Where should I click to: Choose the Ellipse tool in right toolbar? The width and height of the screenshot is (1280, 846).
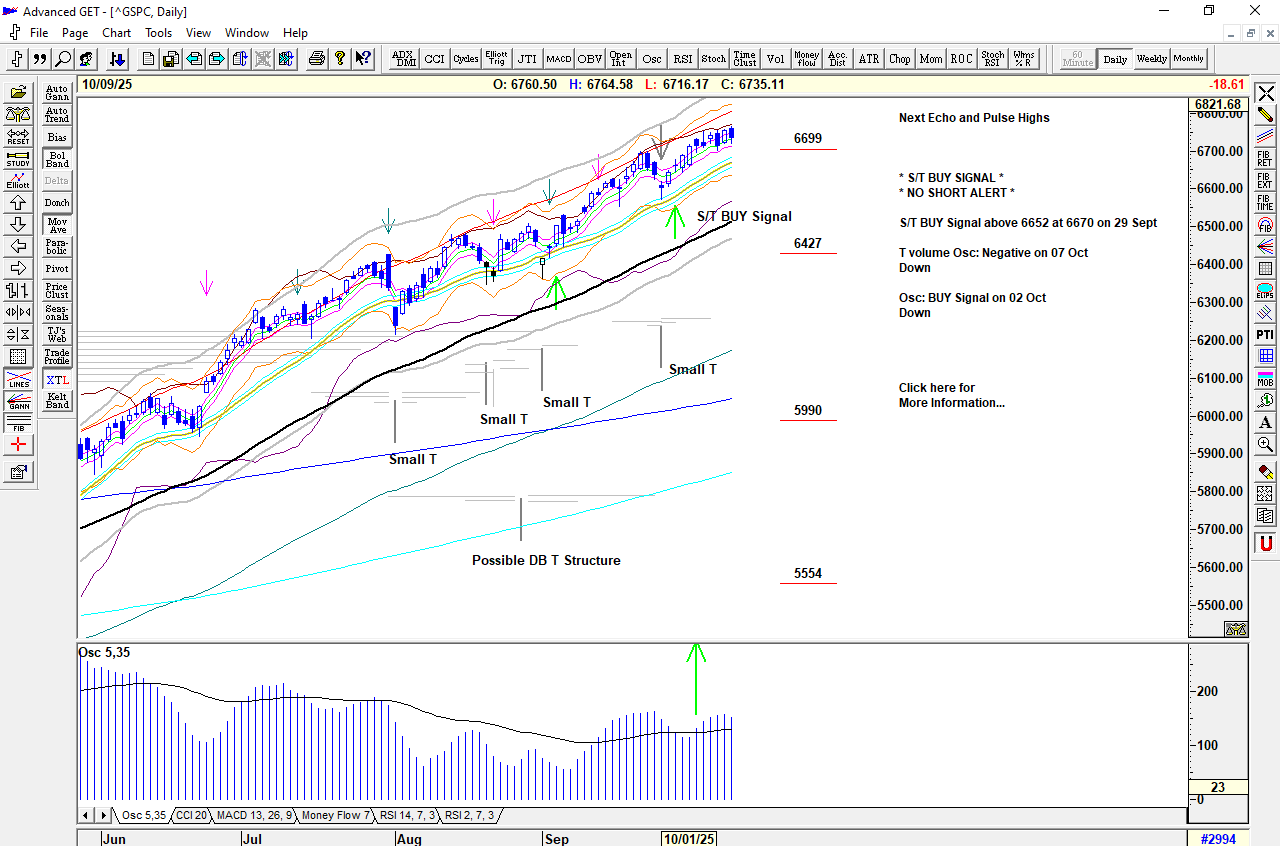1265,291
